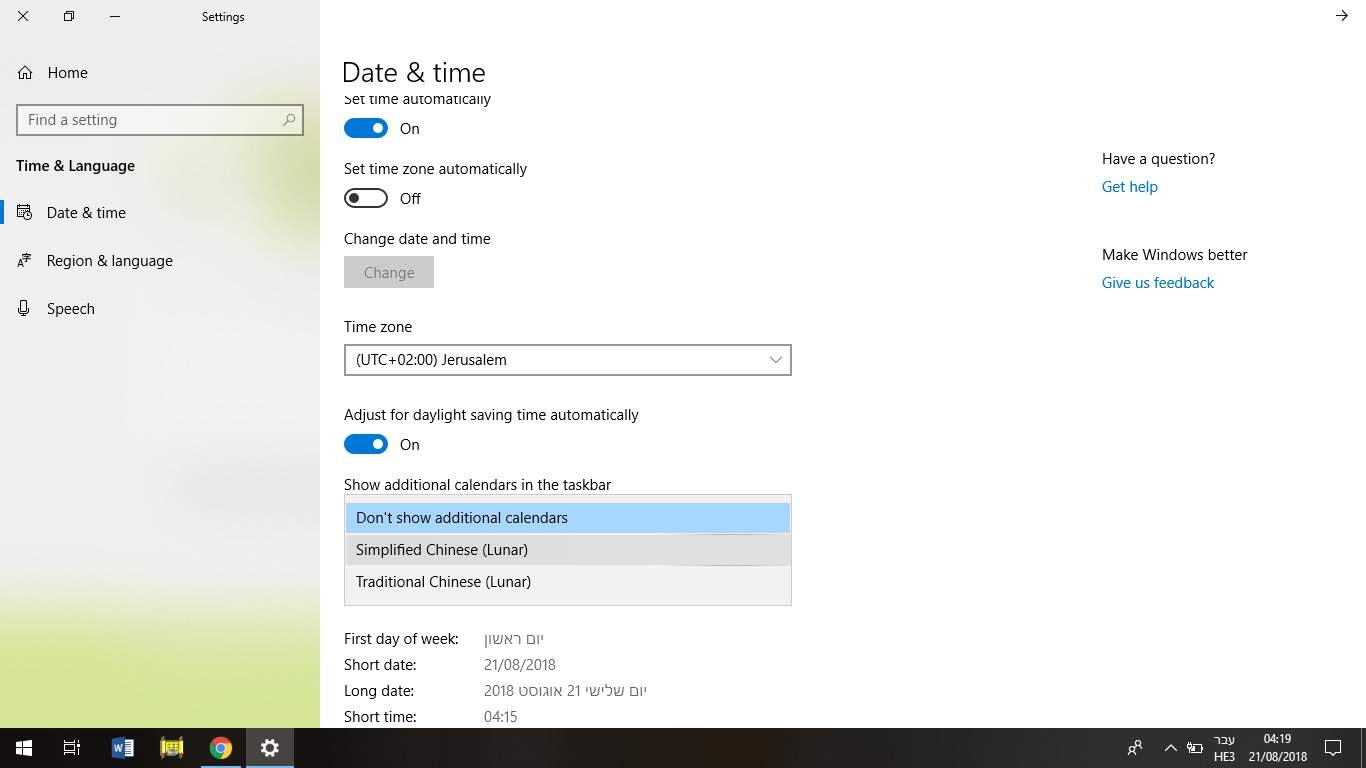
Task: Click the short time value 04:15
Action: point(501,717)
